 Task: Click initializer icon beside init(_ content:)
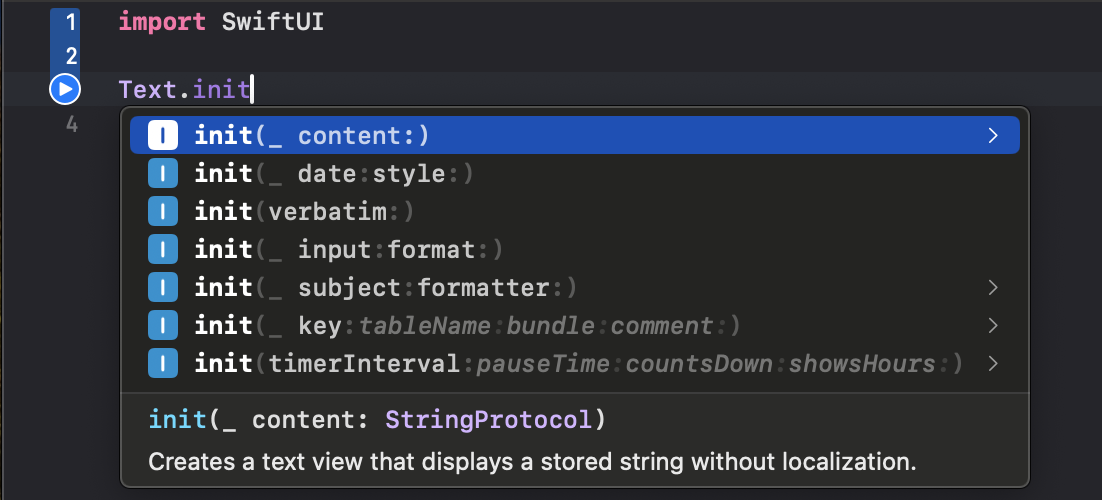pos(163,136)
